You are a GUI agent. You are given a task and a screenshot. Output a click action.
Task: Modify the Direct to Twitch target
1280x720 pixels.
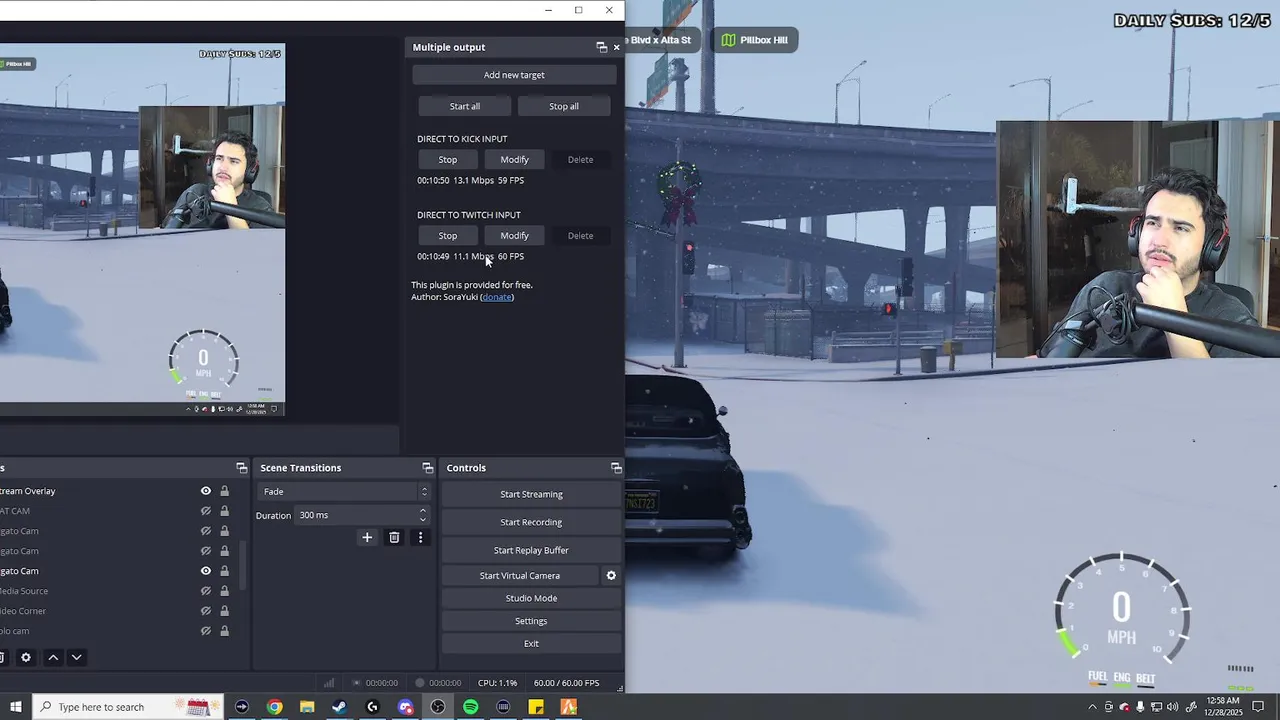pos(514,236)
